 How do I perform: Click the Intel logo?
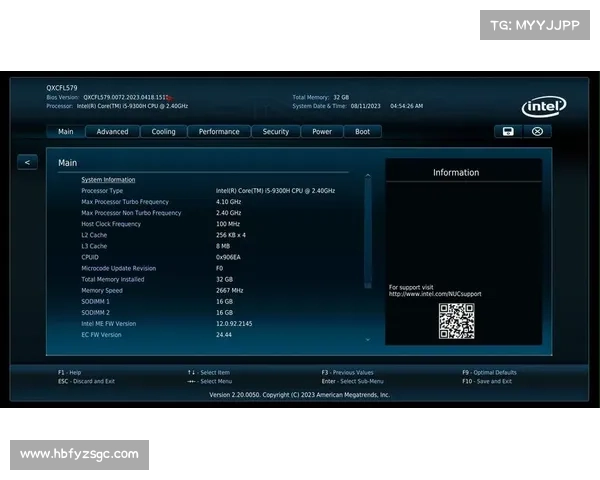point(544,106)
